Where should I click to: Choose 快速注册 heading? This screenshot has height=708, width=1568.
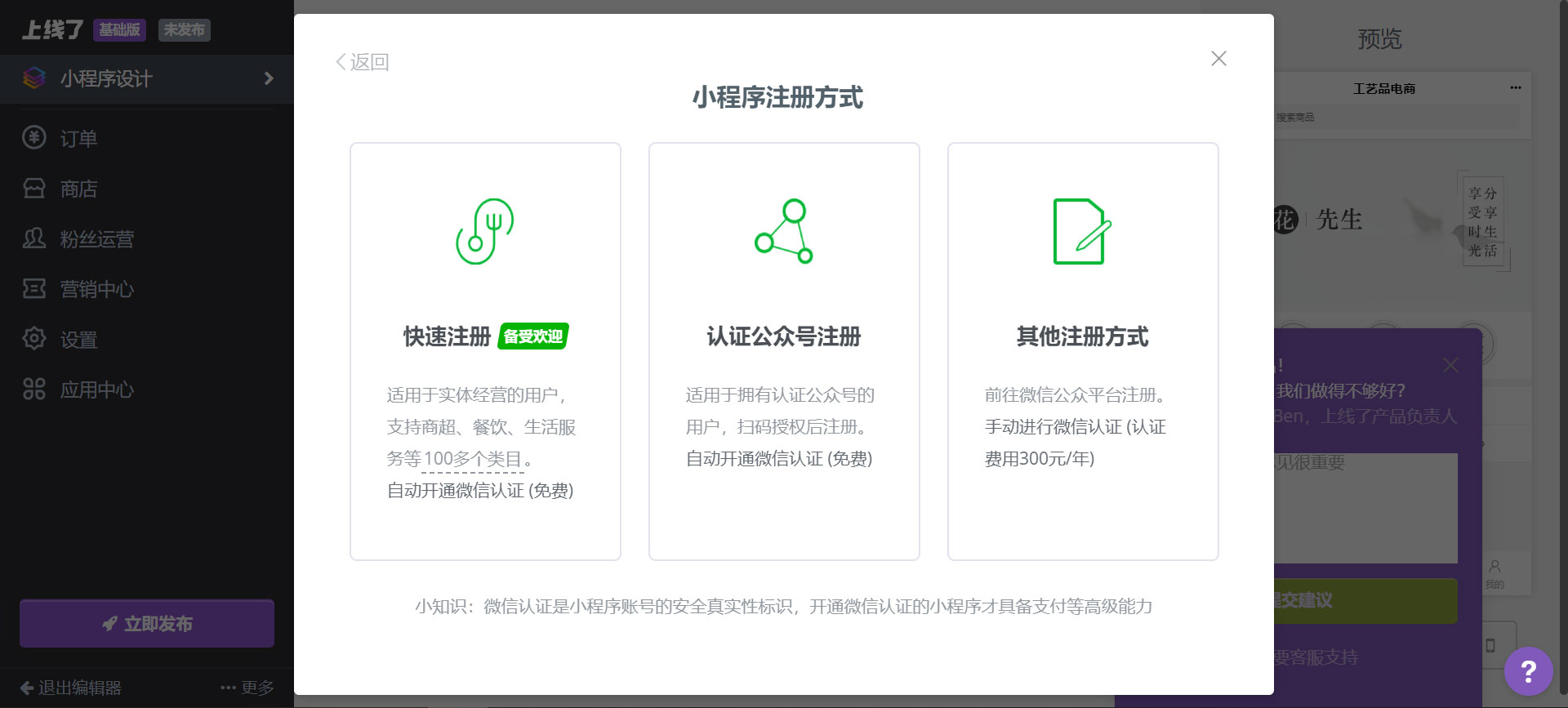[x=447, y=336]
